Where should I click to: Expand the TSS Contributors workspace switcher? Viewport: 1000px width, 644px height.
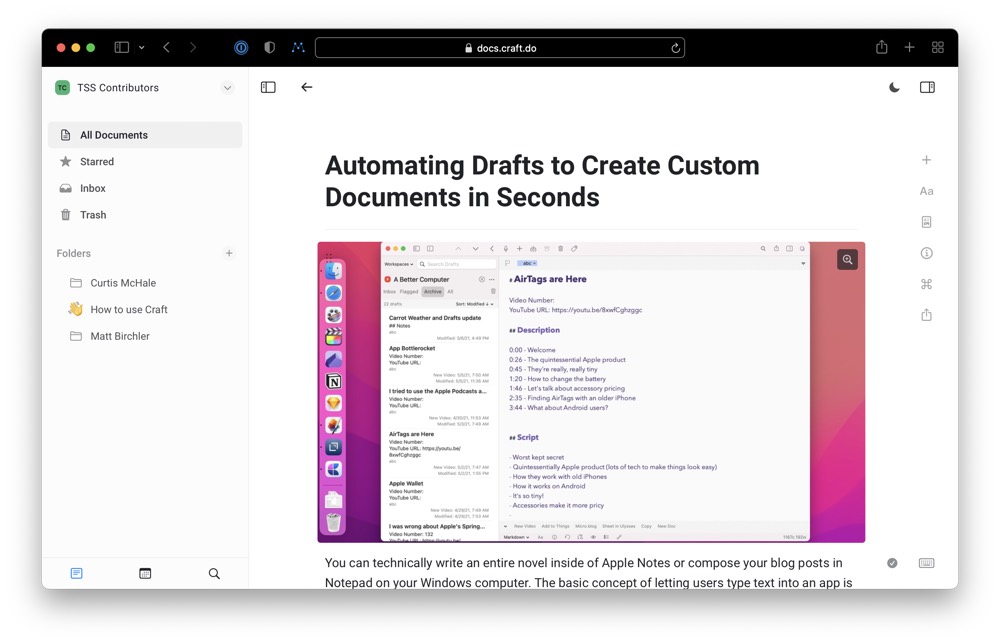(x=227, y=88)
